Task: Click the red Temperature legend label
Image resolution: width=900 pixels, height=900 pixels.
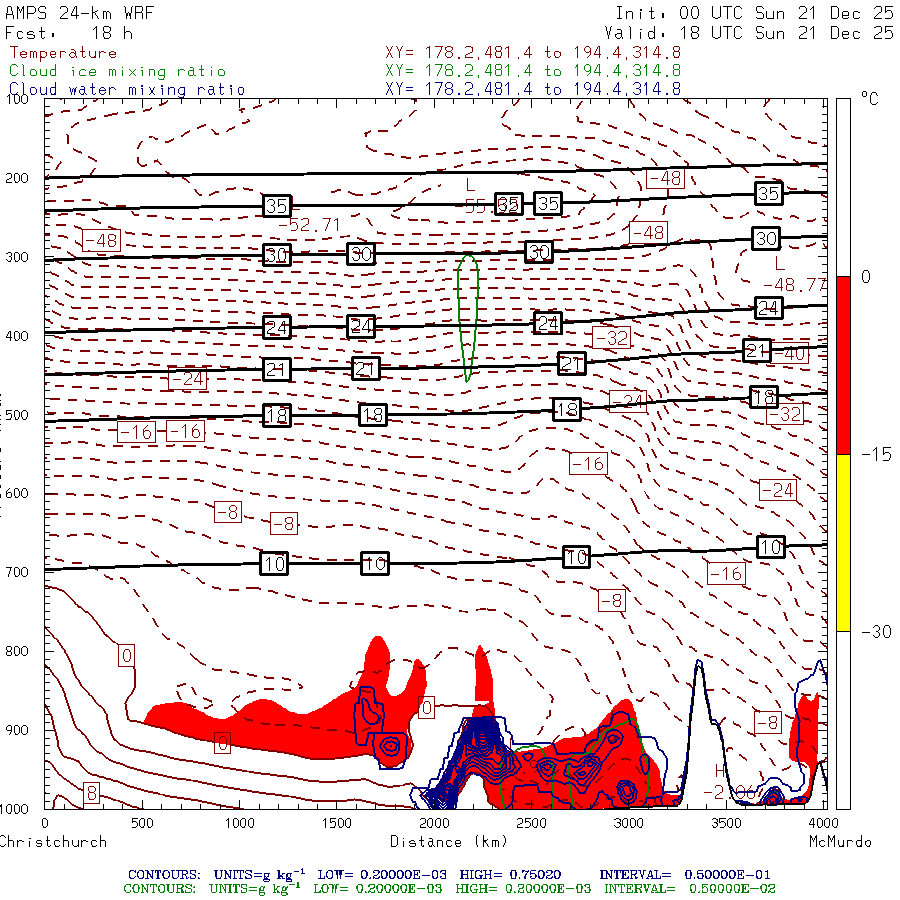Action: 63,53
